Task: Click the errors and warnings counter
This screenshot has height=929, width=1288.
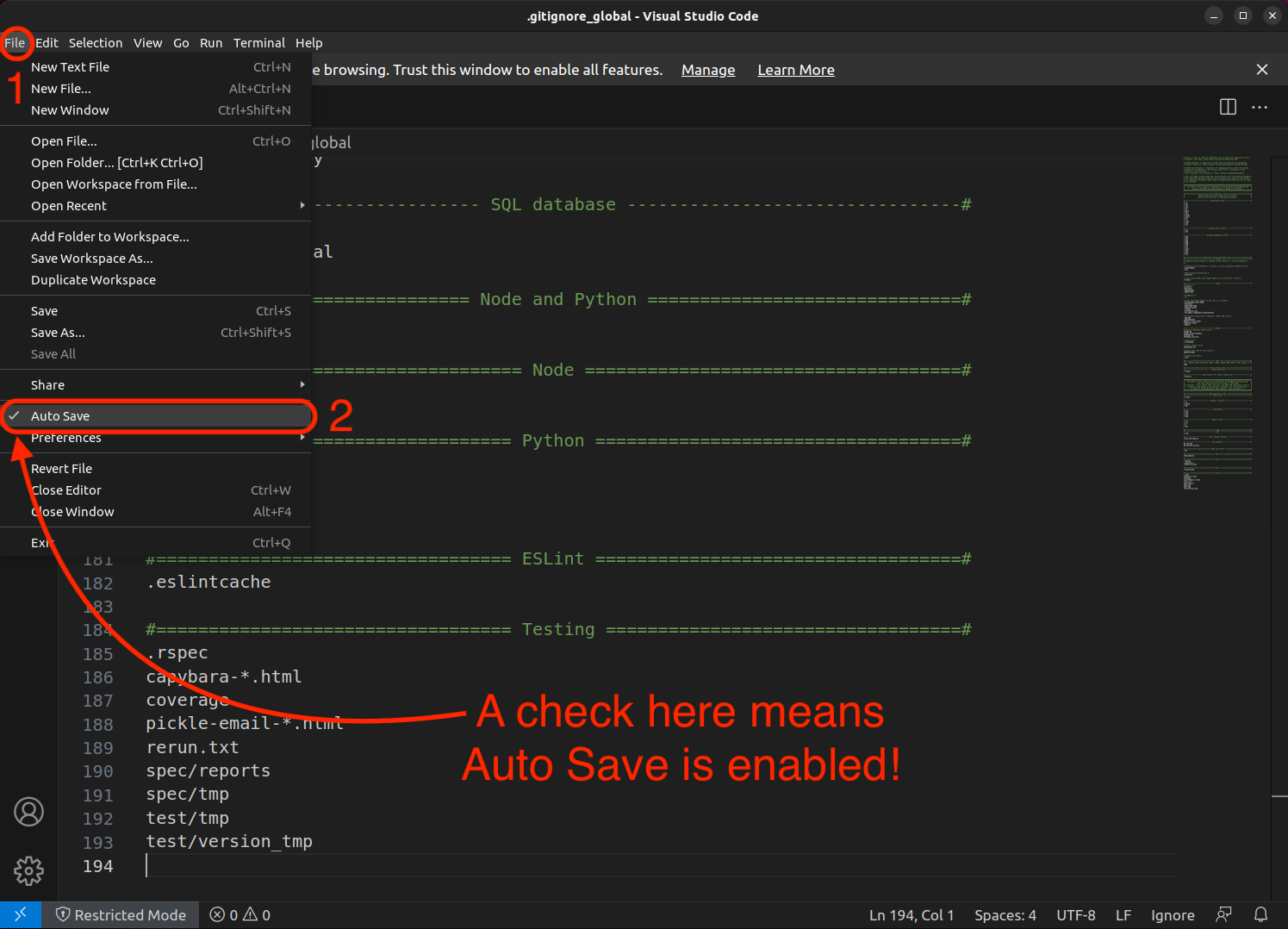Action: [x=240, y=914]
